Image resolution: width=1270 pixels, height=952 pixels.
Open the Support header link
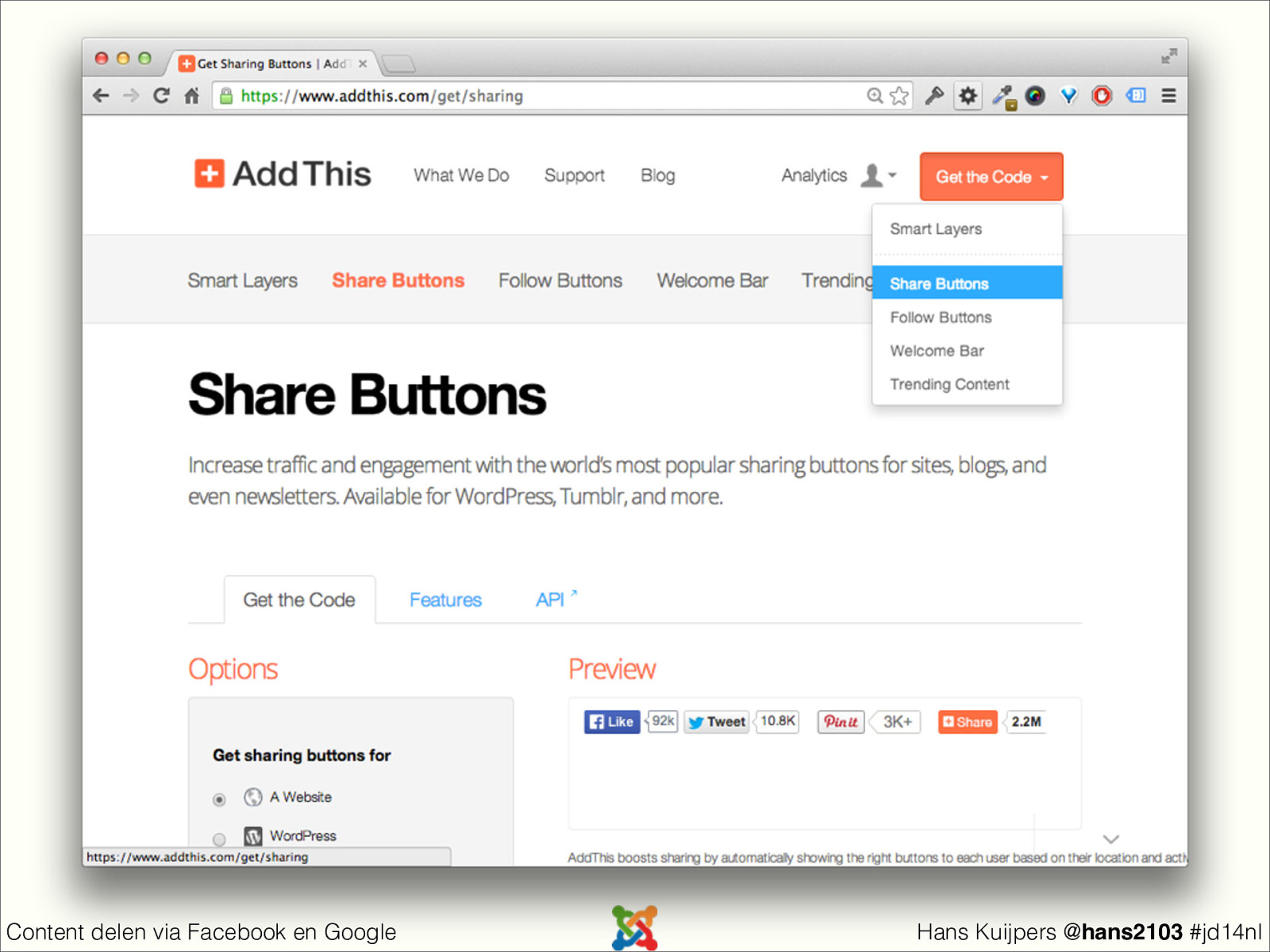[x=574, y=175]
